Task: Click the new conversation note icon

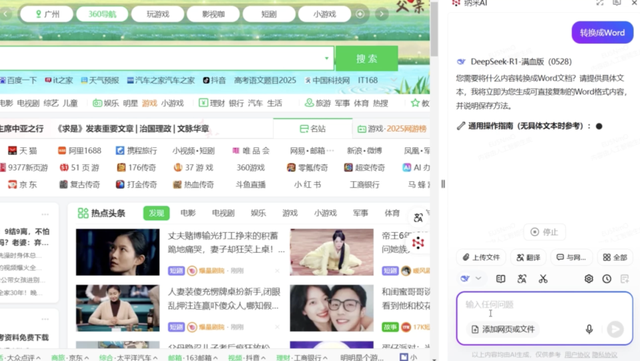Action: coord(624,279)
